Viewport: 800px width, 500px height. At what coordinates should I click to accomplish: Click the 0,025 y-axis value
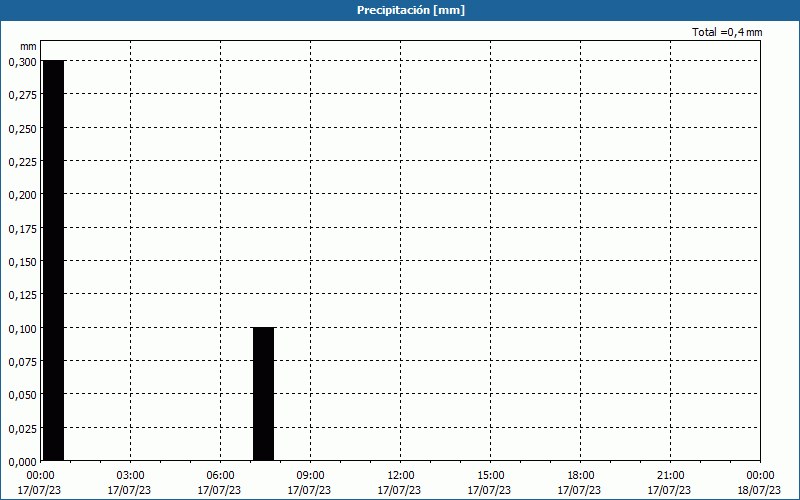tap(22, 428)
